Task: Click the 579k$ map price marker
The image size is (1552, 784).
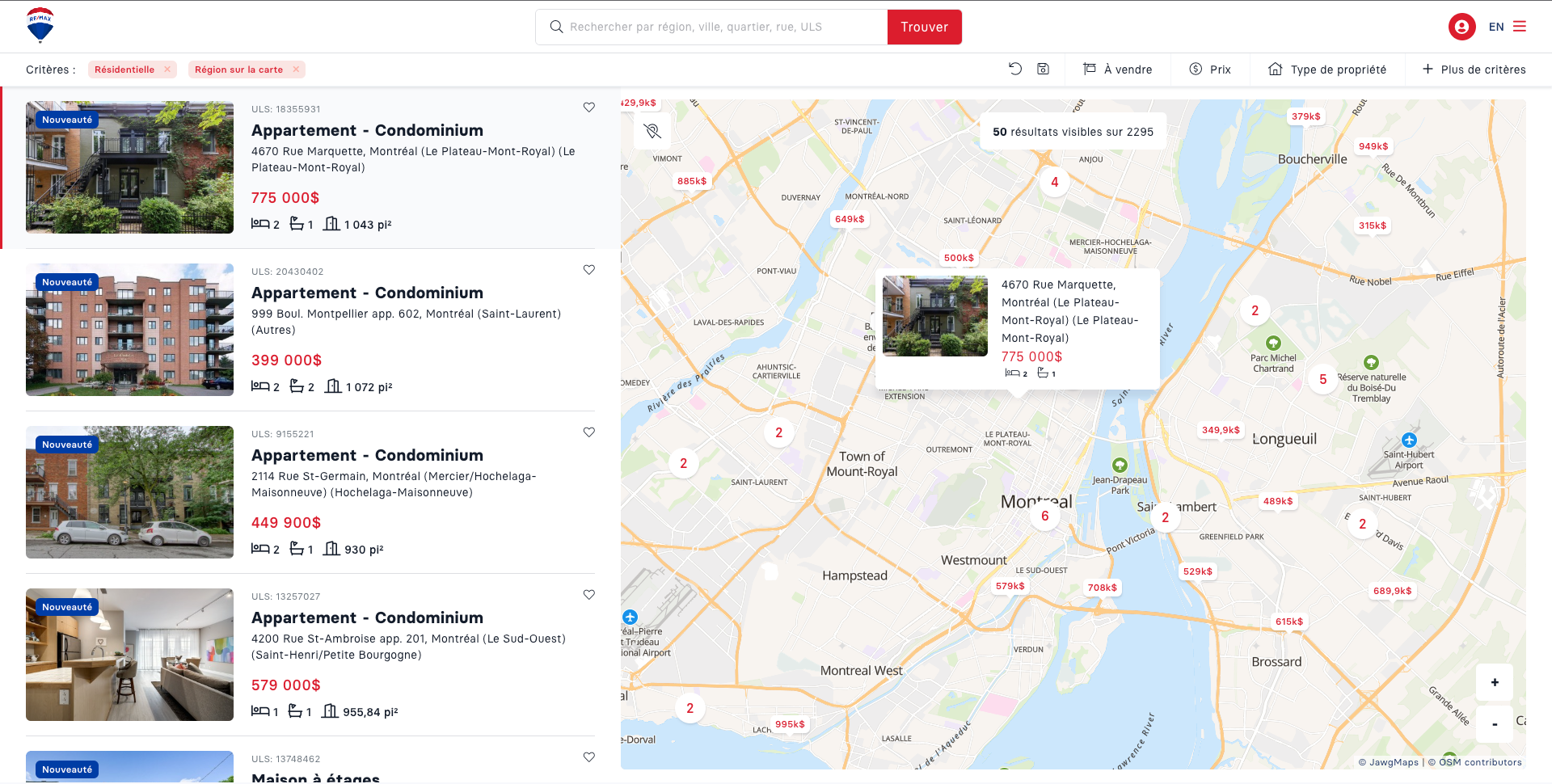Action: pos(1010,586)
